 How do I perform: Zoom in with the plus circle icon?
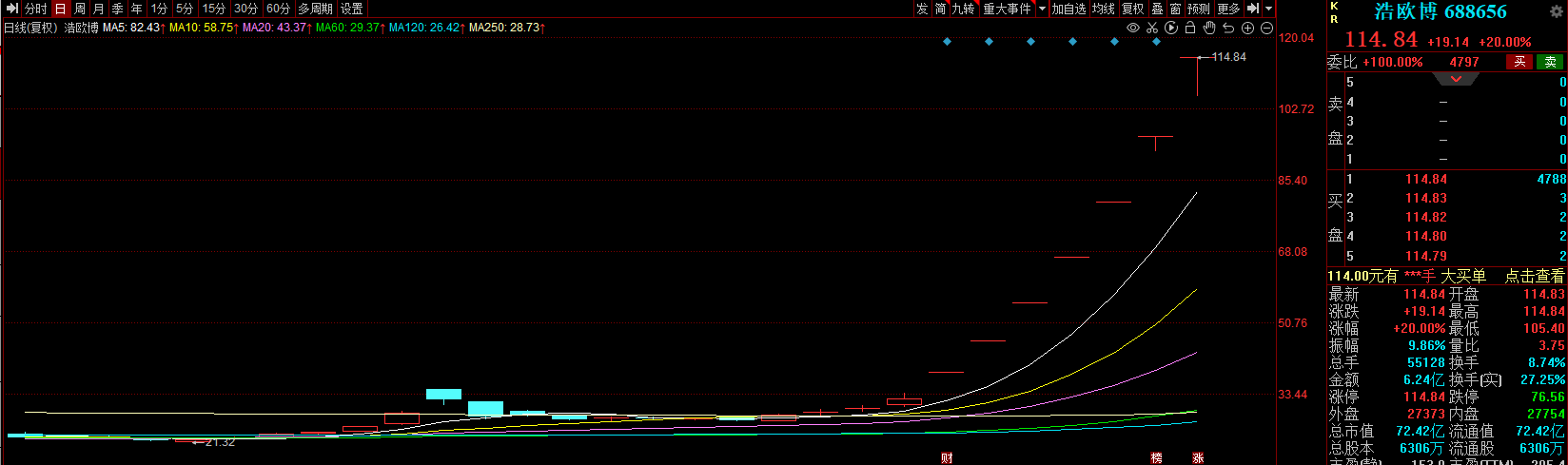(1247, 28)
